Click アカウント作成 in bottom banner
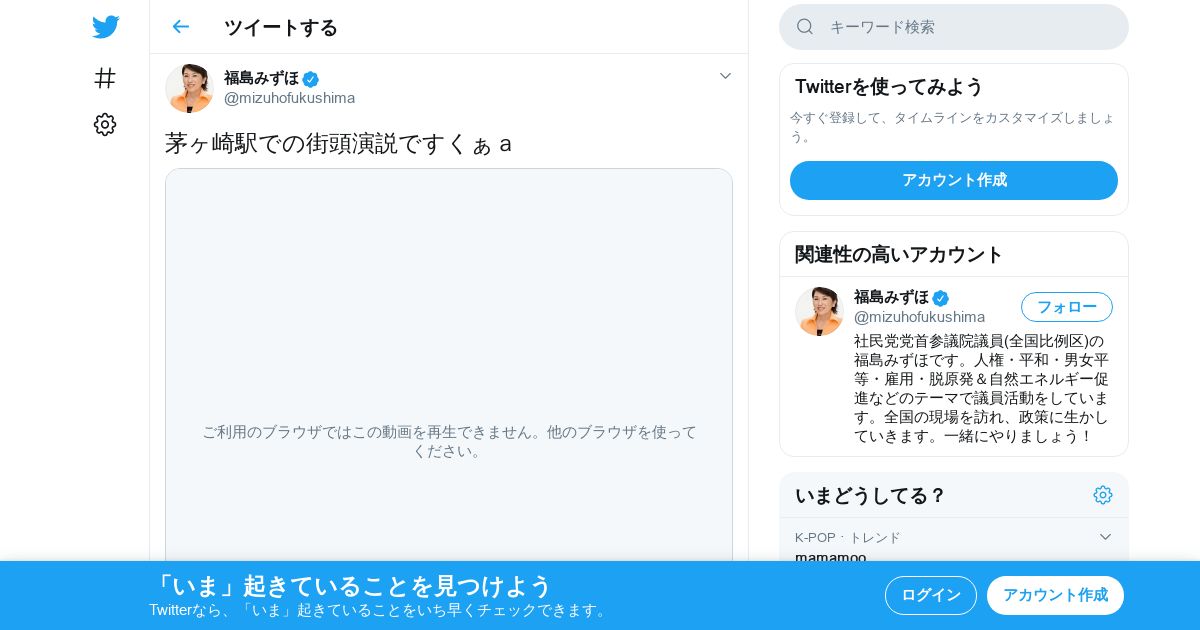This screenshot has height=630, width=1200. [1055, 595]
